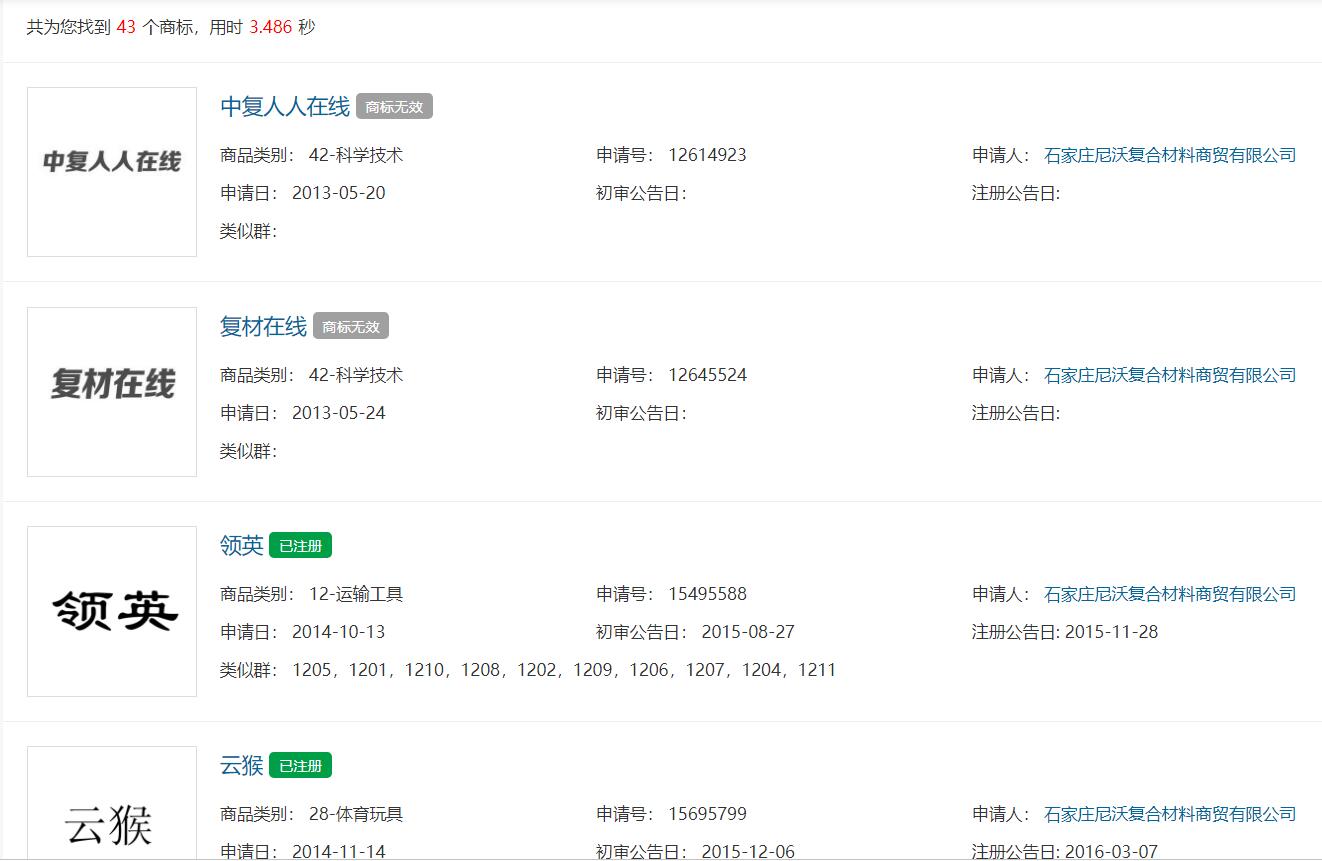Click registration announcement date 2016-03-07
The image size is (1322, 861).
point(1111,852)
